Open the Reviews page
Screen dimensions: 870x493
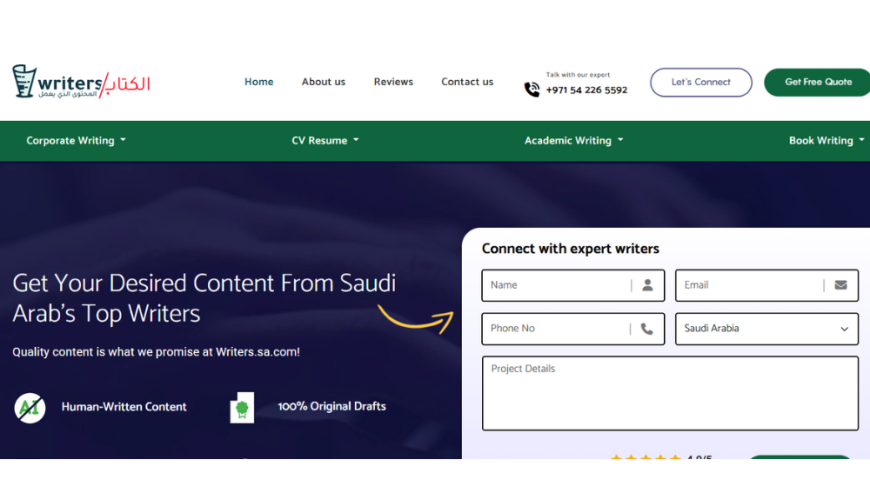pos(393,82)
